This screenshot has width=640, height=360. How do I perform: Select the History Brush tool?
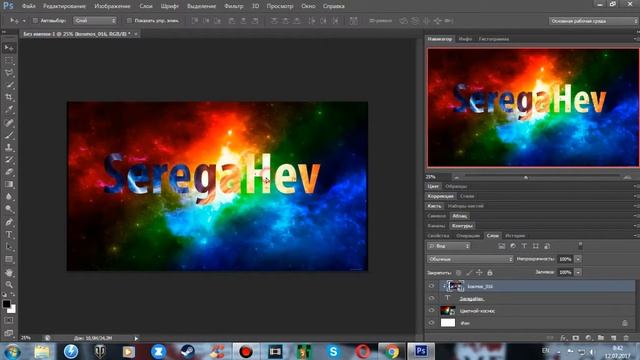[9, 160]
